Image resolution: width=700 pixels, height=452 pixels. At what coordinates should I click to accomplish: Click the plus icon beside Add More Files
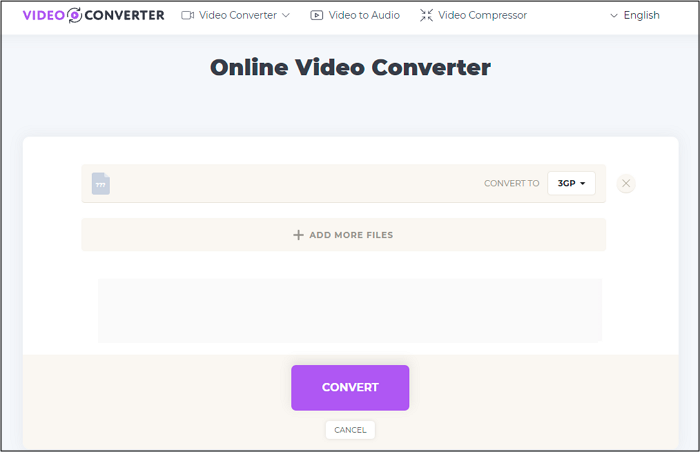coord(298,235)
